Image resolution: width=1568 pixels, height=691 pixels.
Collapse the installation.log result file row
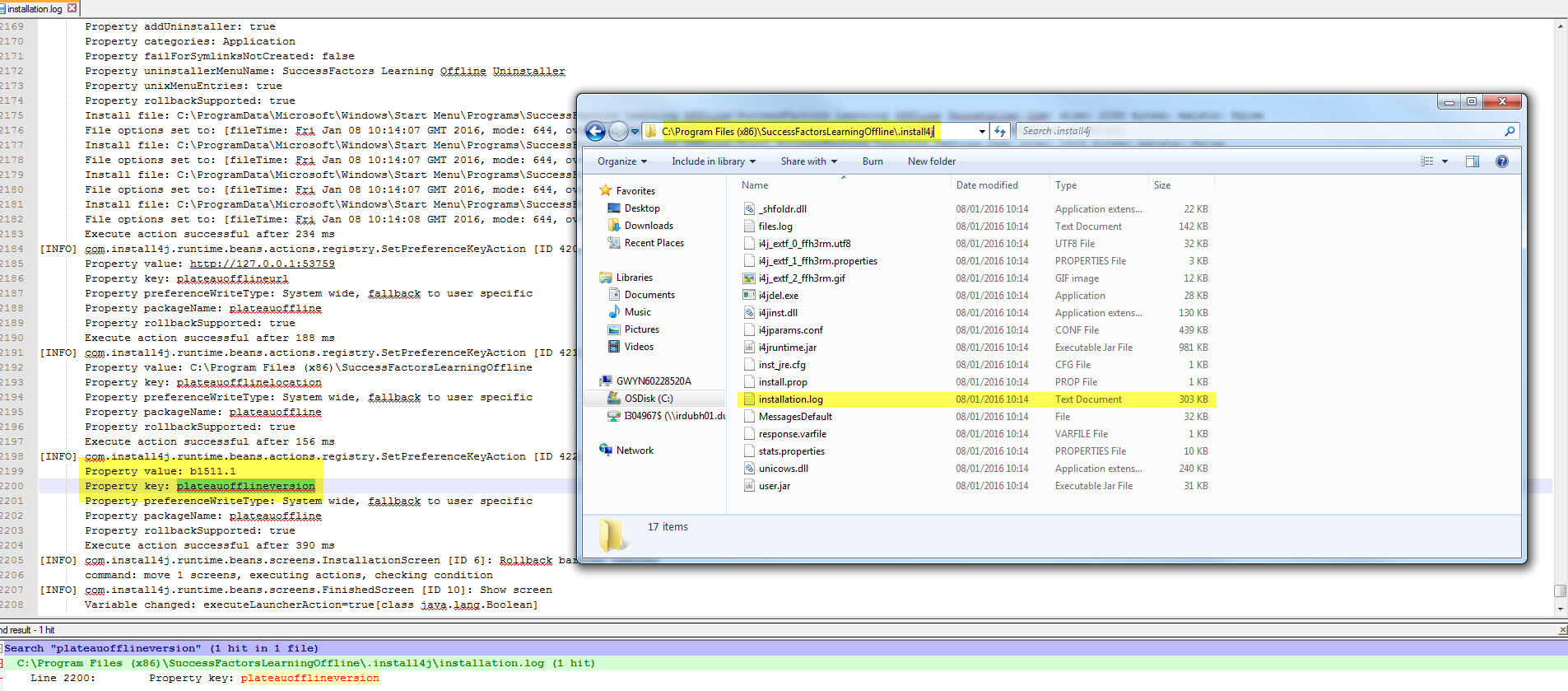tap(2, 663)
